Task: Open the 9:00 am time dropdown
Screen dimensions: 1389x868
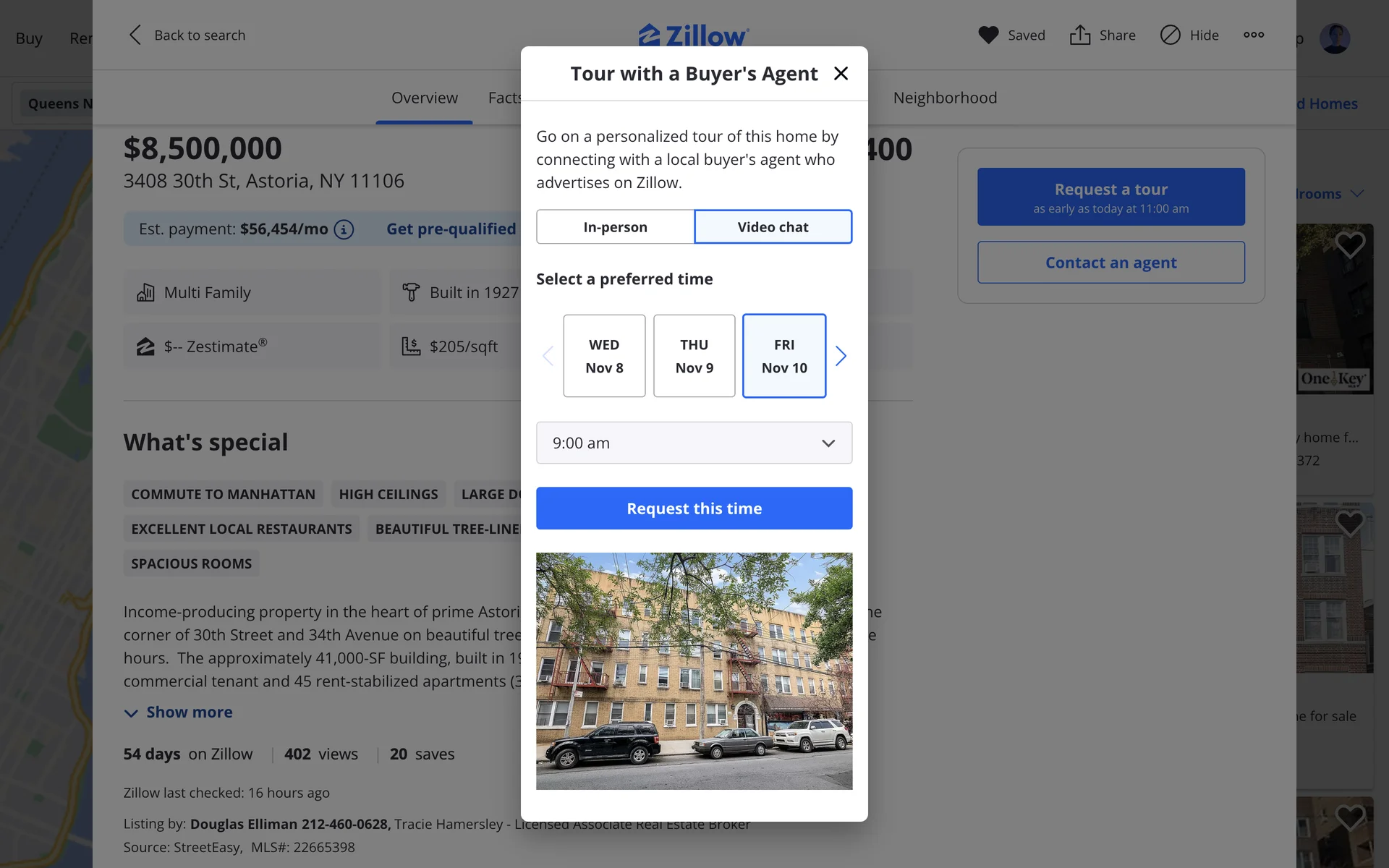Action: (694, 443)
